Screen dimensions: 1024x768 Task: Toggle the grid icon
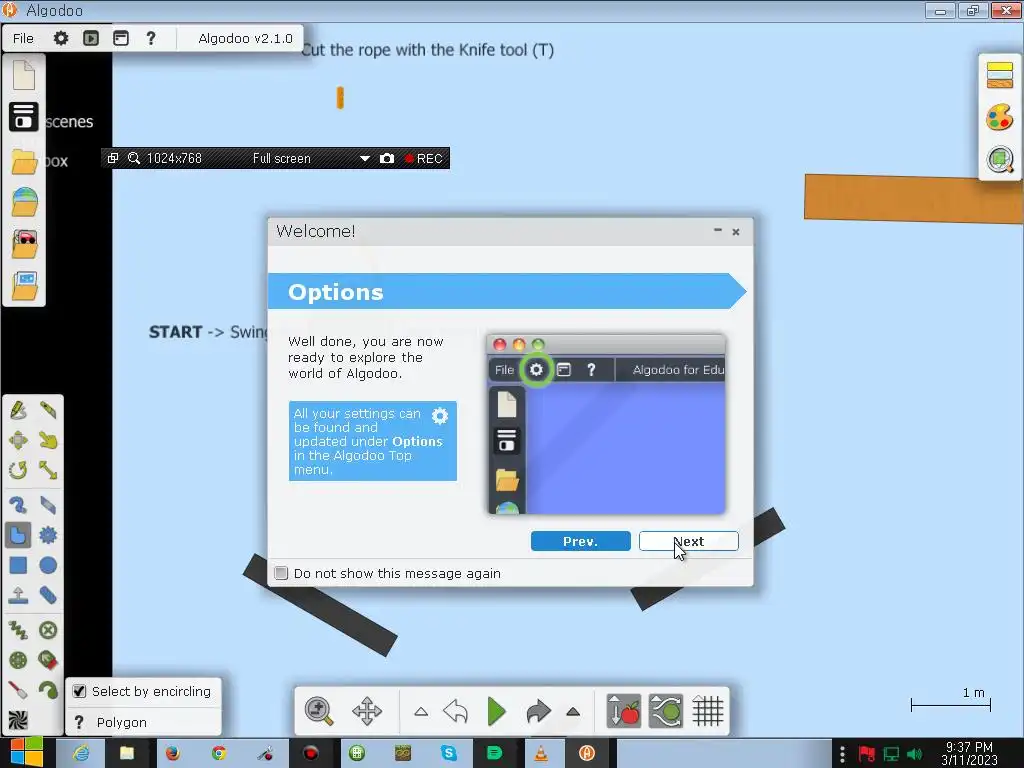(708, 711)
